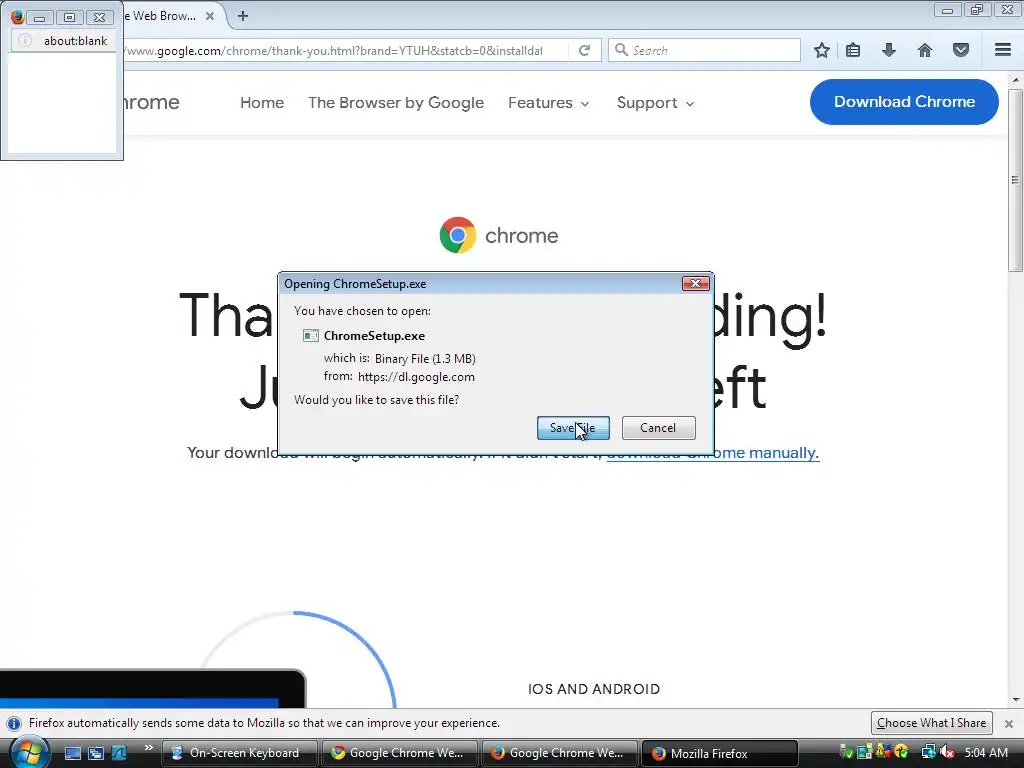Viewport: 1024px width, 768px height.
Task: Minimize the small about:blank window
Action: click(39, 17)
